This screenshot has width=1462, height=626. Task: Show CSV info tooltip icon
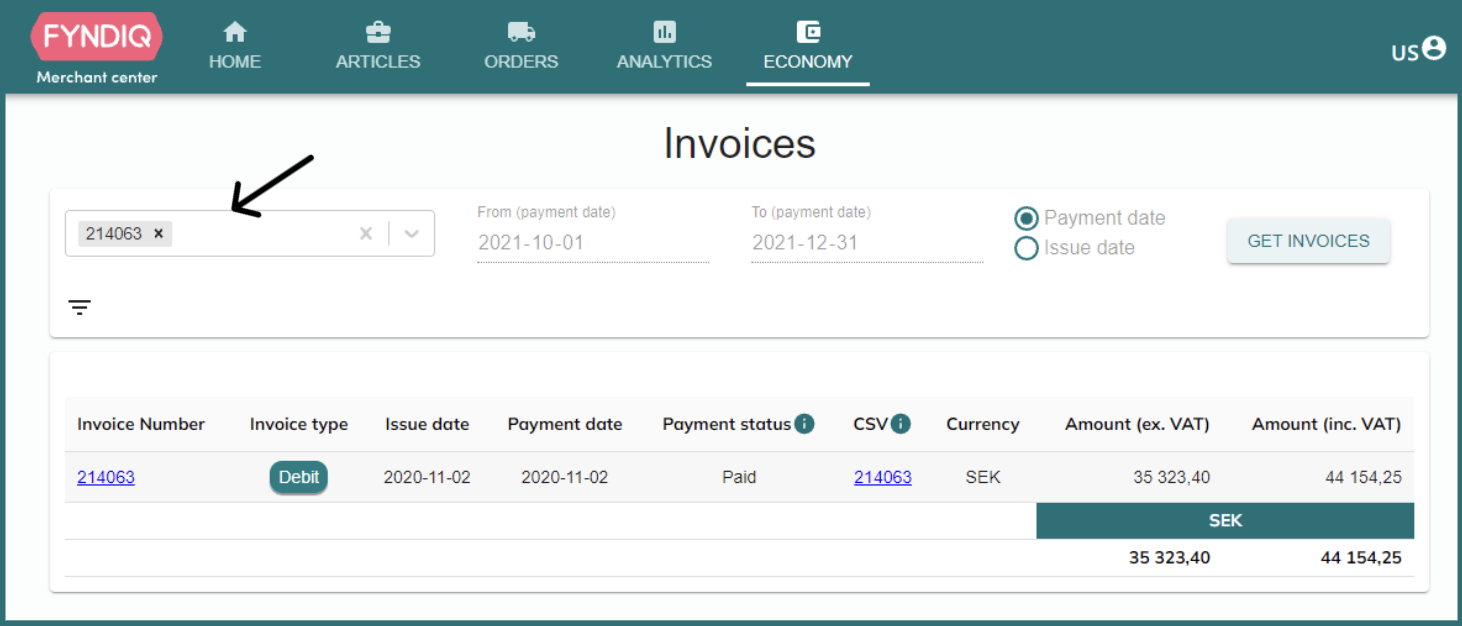click(x=901, y=424)
